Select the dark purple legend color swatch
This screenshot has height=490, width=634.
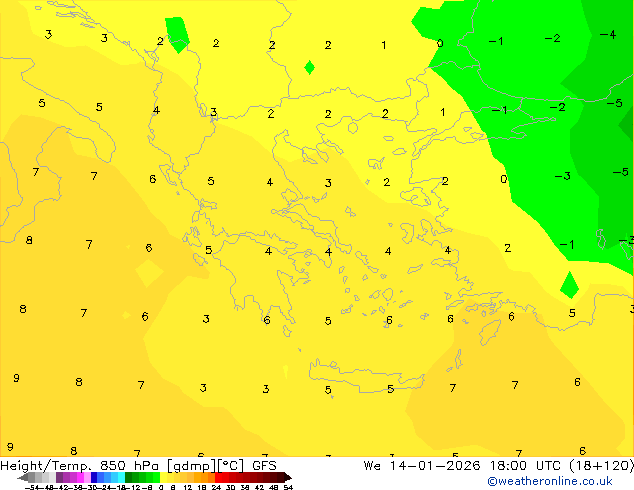click(x=59, y=477)
